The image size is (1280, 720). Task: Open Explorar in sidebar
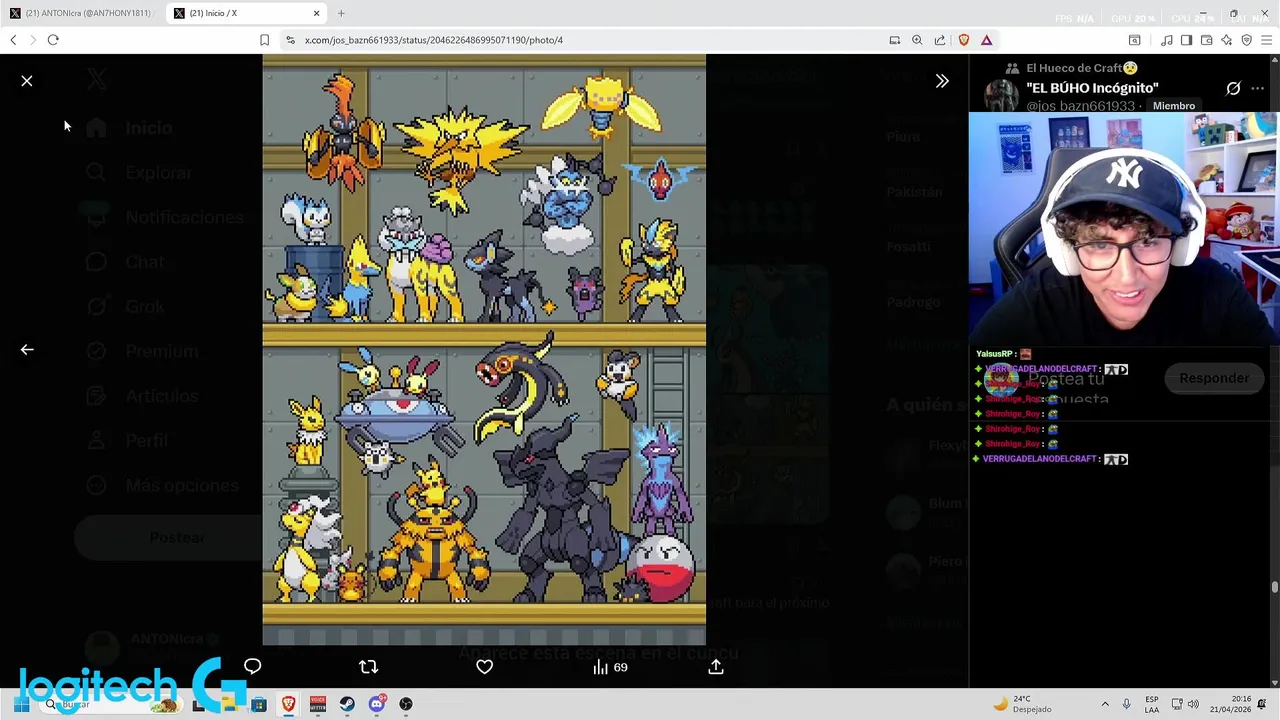pyautogui.click(x=139, y=173)
